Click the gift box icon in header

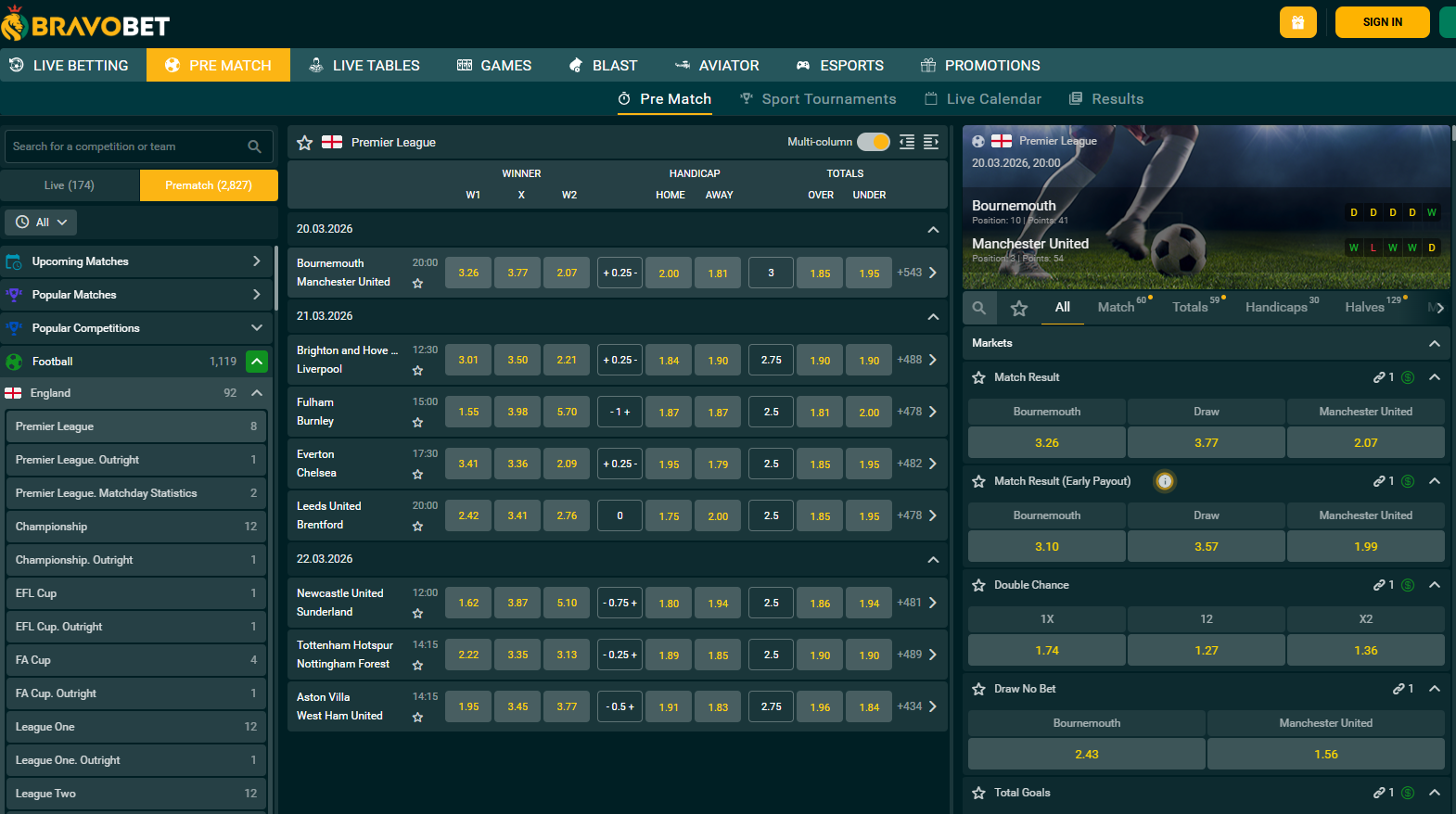pyautogui.click(x=1297, y=22)
